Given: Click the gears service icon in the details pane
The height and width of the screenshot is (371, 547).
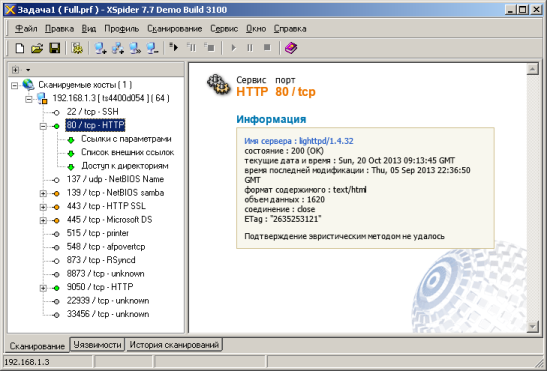Looking at the screenshot, I should (219, 84).
